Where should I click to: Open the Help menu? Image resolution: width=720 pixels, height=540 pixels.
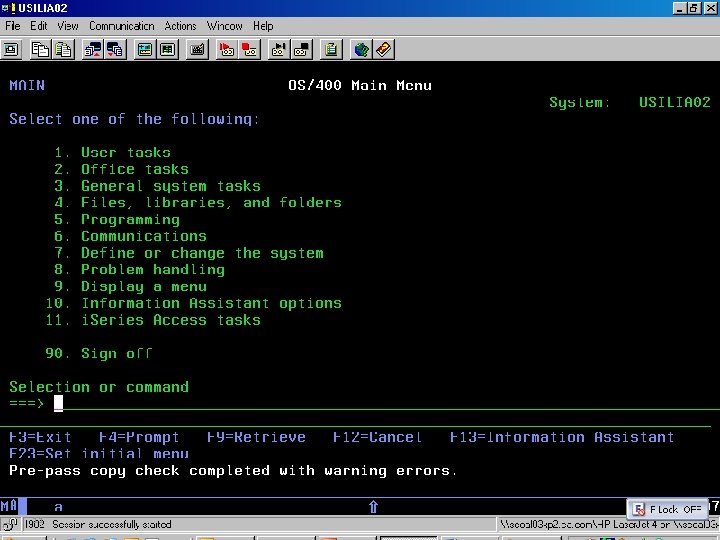click(263, 26)
